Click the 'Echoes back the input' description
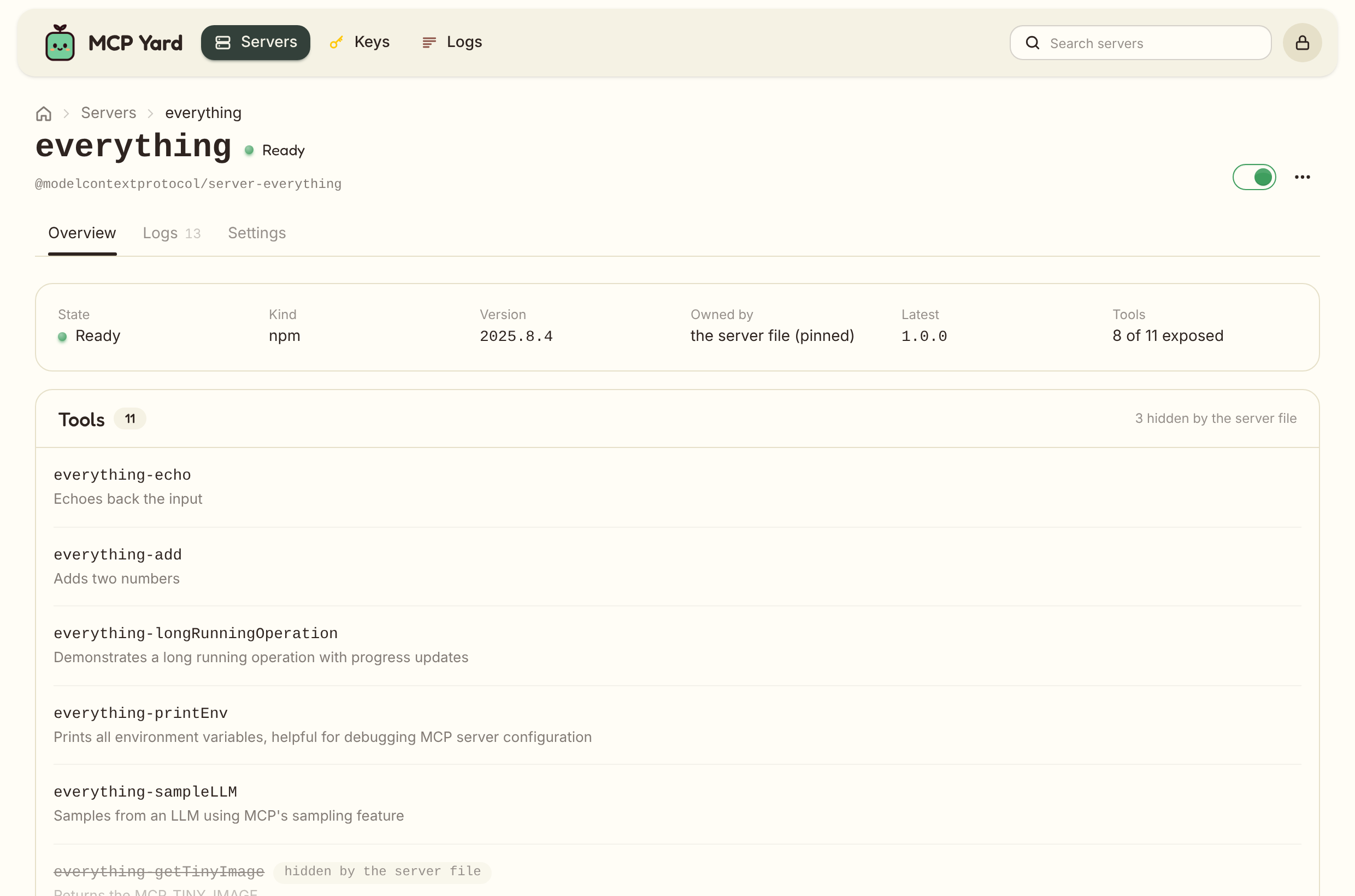Viewport: 1355px width, 896px height. pos(128,499)
